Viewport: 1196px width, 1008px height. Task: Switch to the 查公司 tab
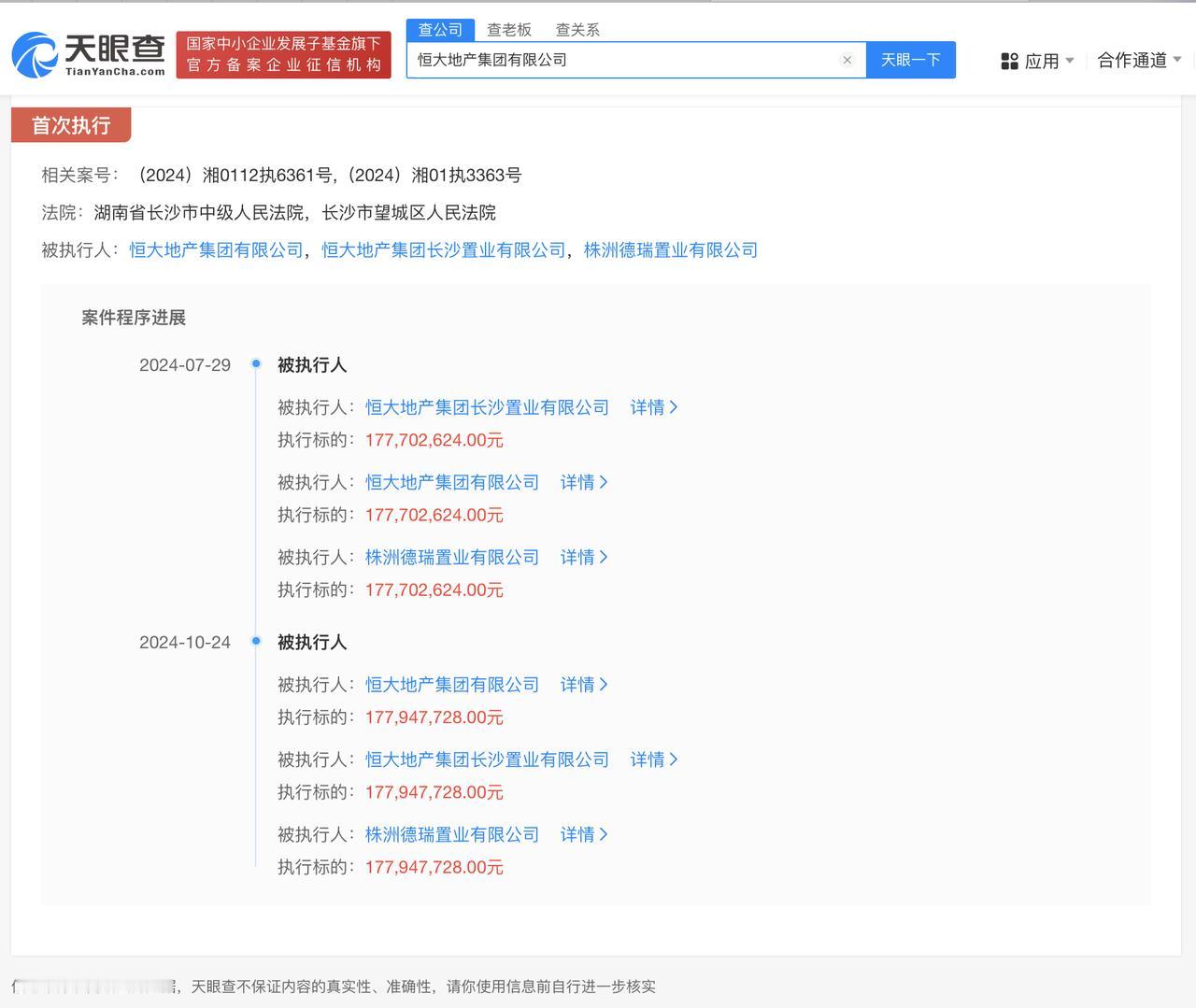(x=440, y=30)
